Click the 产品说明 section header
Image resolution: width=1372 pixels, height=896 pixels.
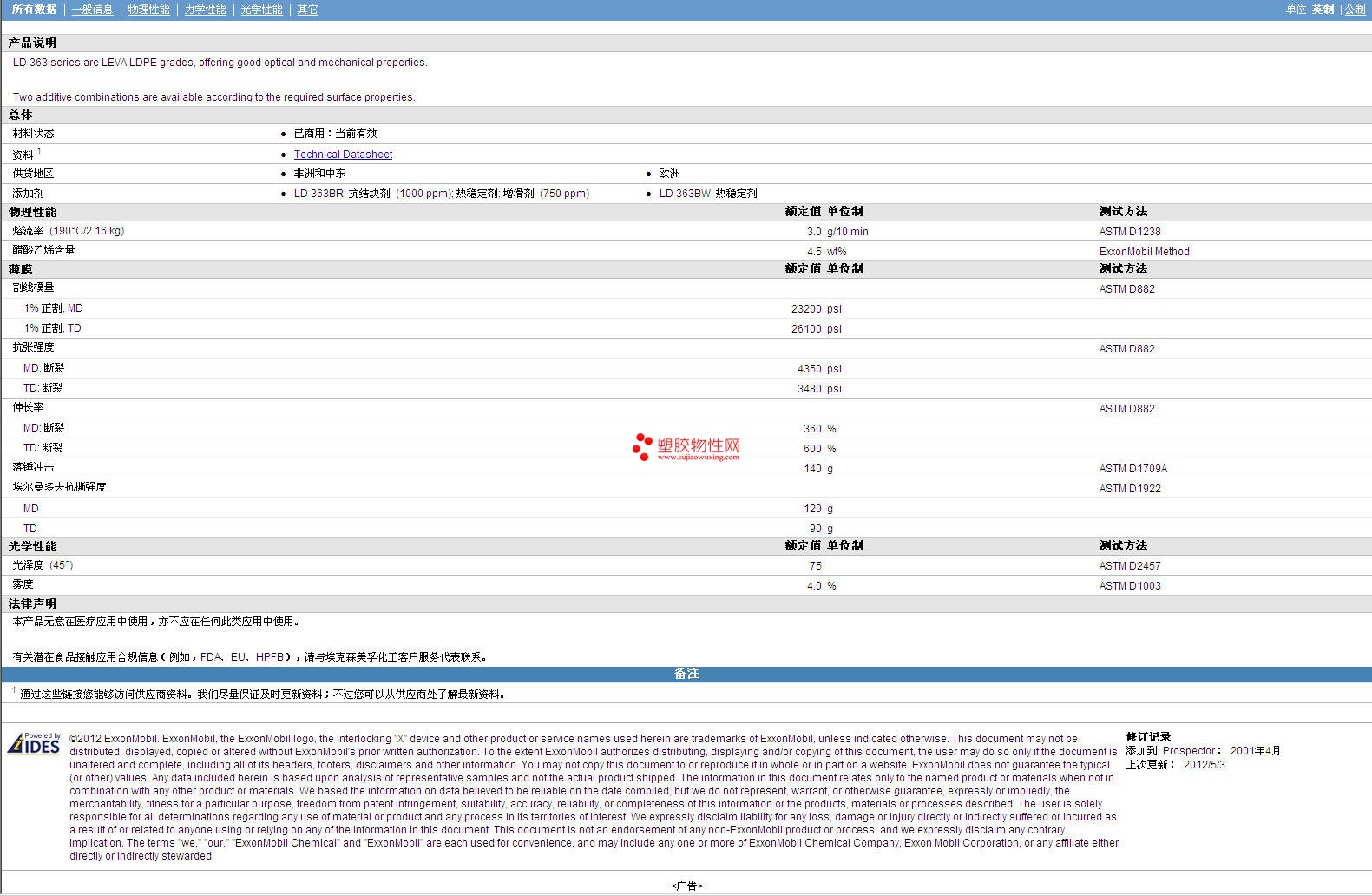click(x=32, y=43)
